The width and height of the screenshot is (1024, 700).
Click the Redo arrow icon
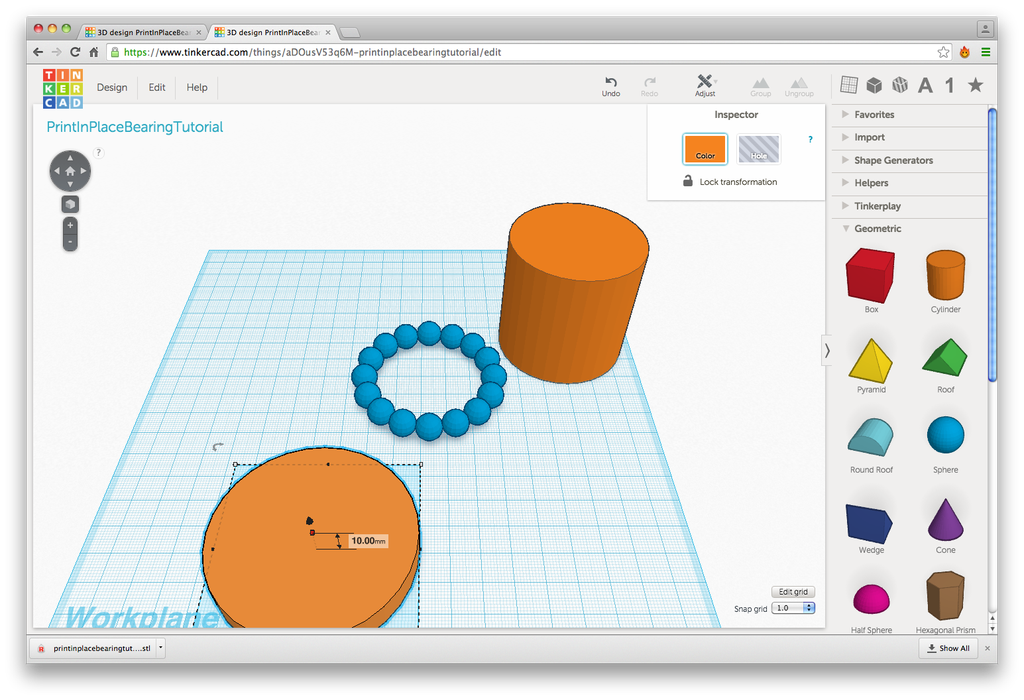649,82
